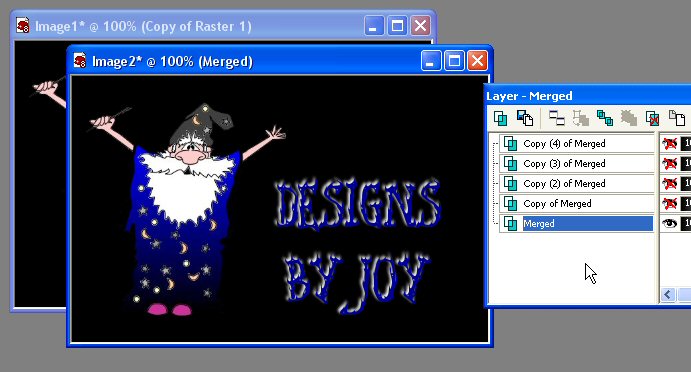691x372 pixels.
Task: Click the blue floppy-and-pages layer toolbar icon
Action: pos(525,118)
